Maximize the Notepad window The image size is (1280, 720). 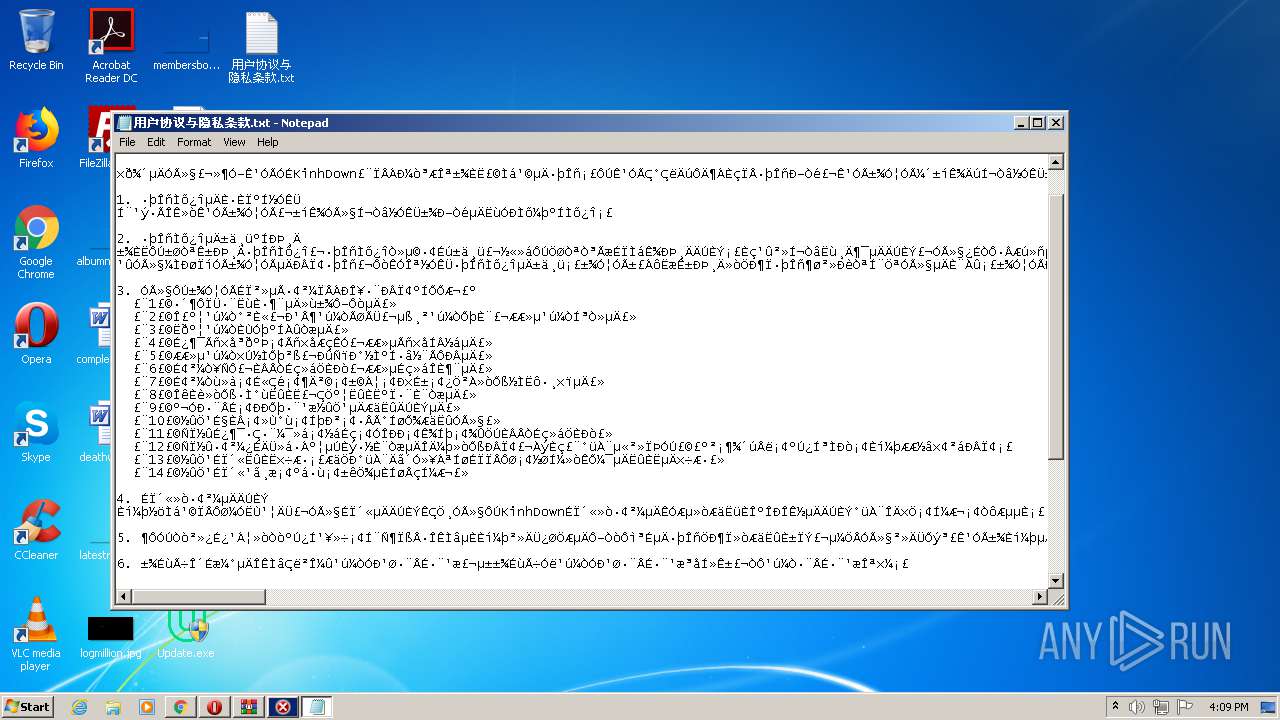click(x=1038, y=122)
